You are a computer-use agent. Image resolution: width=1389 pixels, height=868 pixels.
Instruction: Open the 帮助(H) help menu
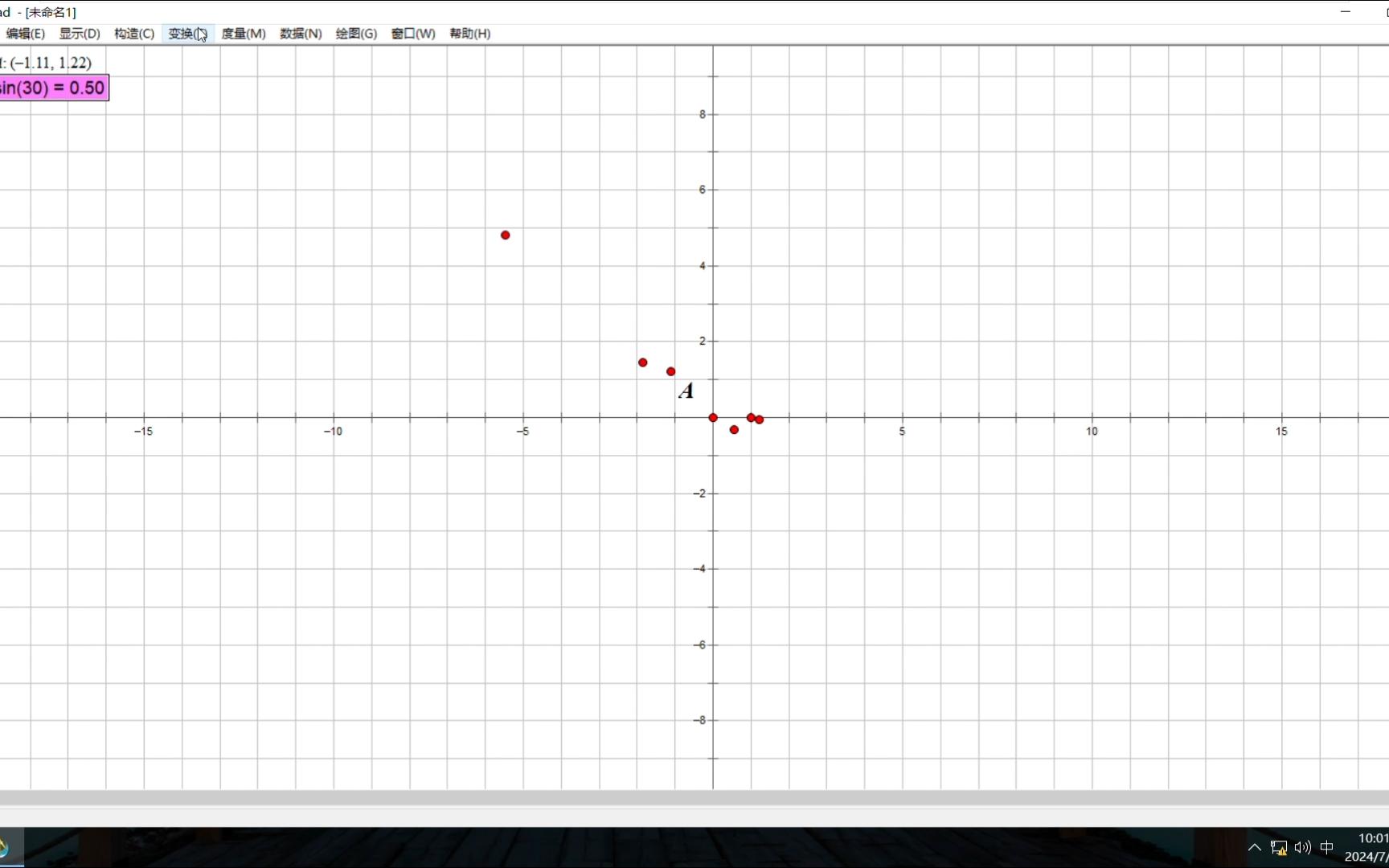470,34
